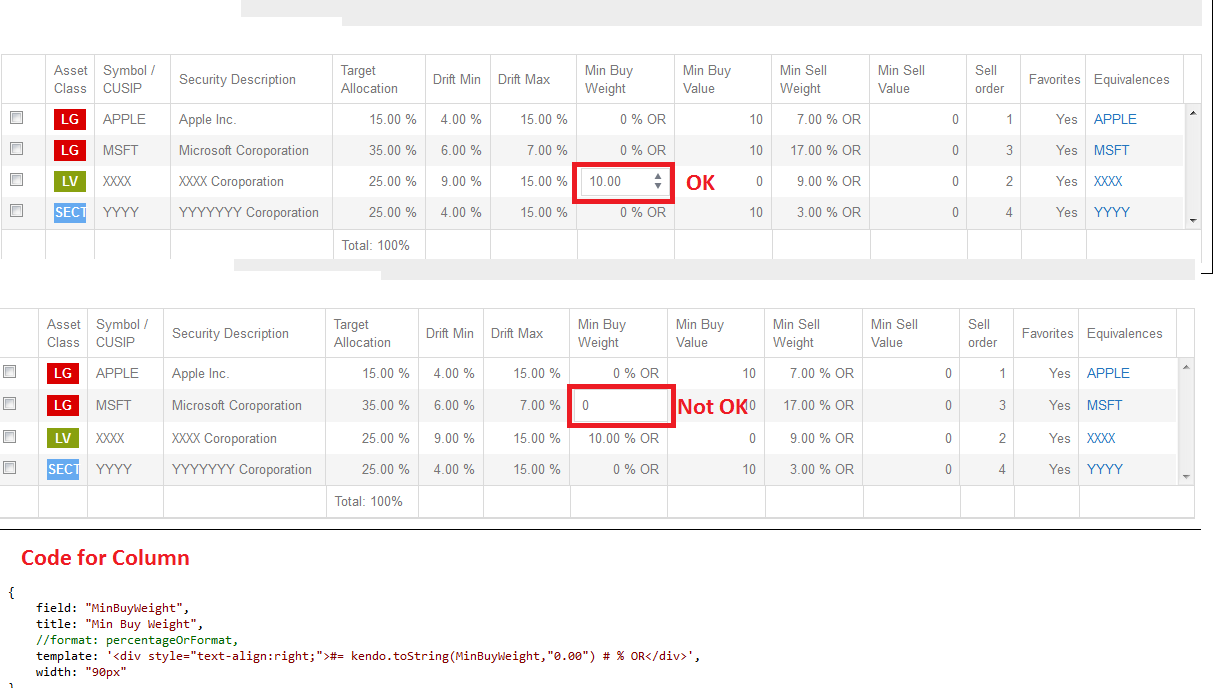Click the green LV badge in upper grid
Viewport: 1221px width, 697px height.
pyautogui.click(x=70, y=181)
